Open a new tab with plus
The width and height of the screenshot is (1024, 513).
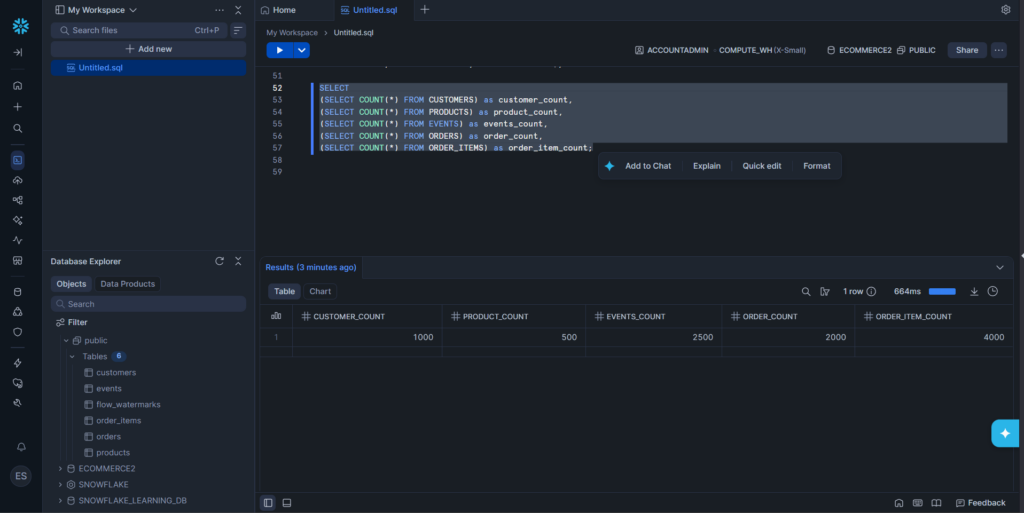point(424,10)
